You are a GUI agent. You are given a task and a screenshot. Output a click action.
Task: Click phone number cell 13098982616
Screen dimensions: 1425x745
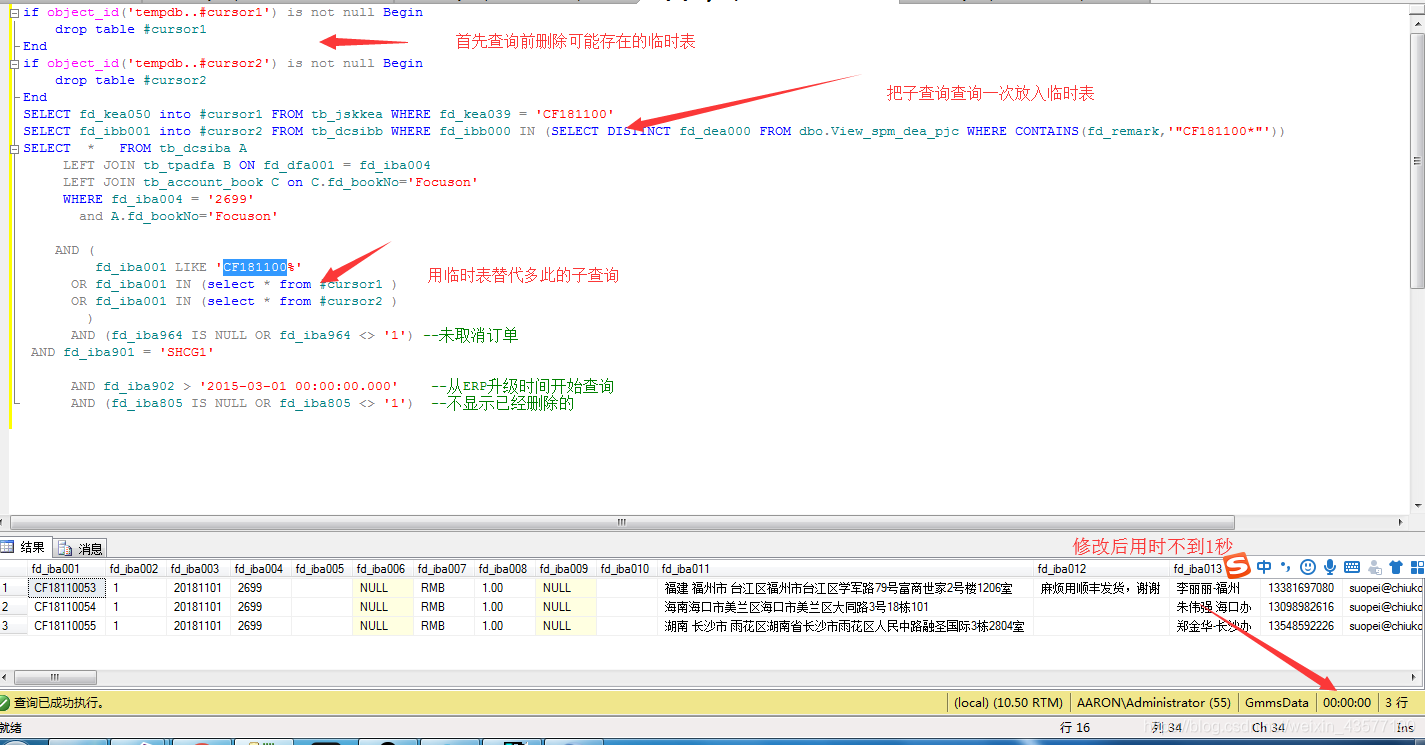[1301, 607]
